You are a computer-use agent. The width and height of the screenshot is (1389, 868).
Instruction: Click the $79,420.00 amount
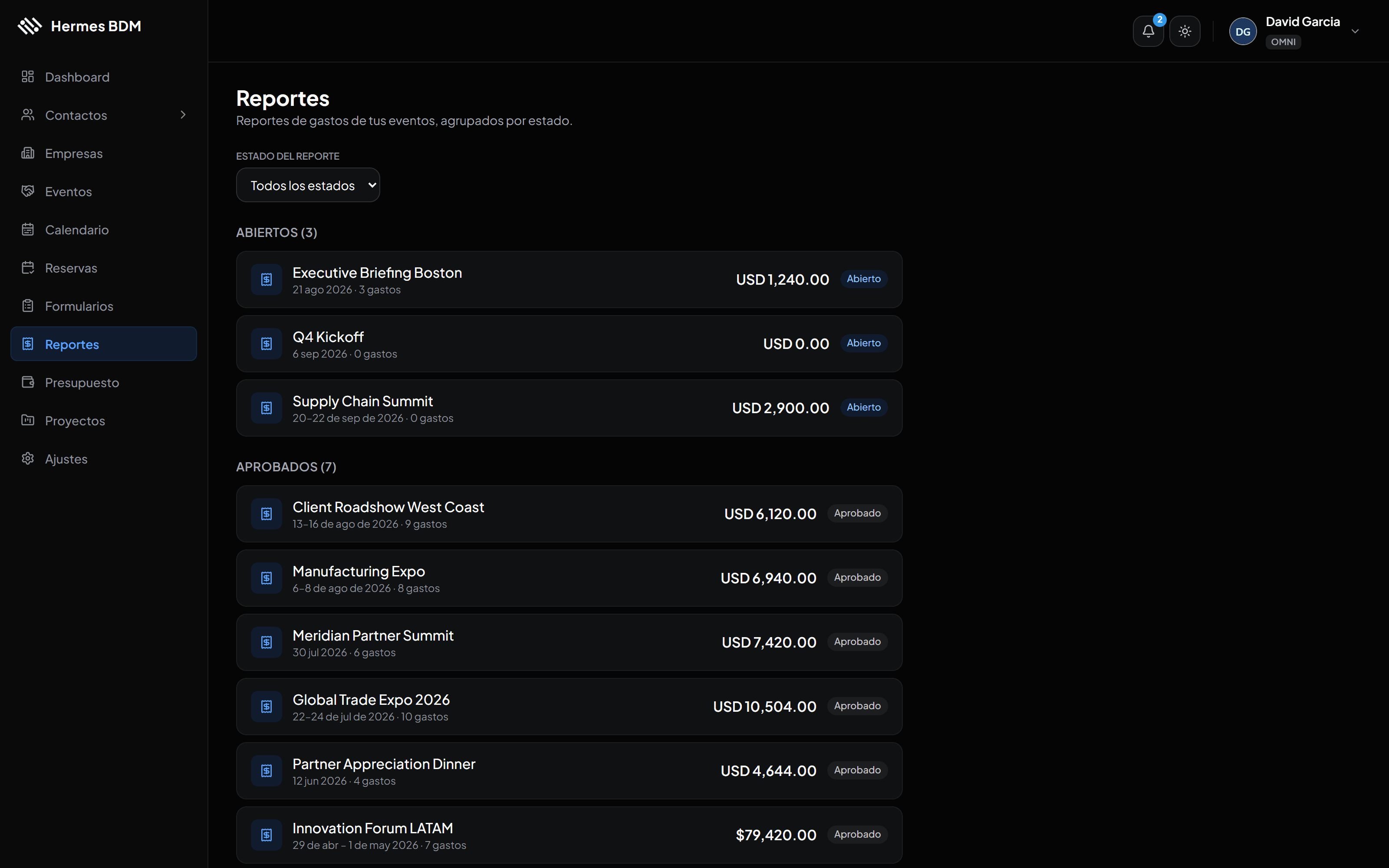tap(776, 835)
